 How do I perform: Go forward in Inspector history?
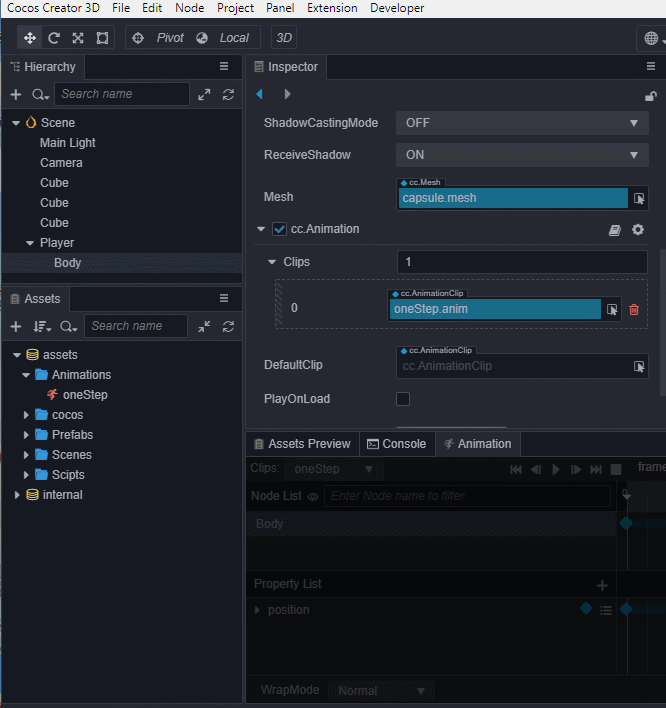point(287,94)
